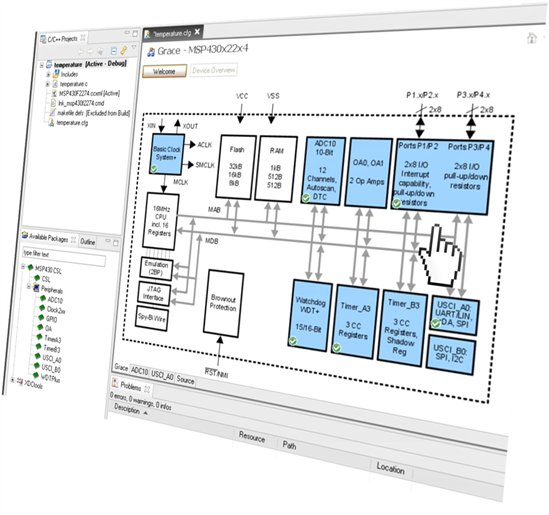Click the Ports P3/P4 block
Image resolution: width=549 pixels, height=515 pixels.
tap(467, 176)
